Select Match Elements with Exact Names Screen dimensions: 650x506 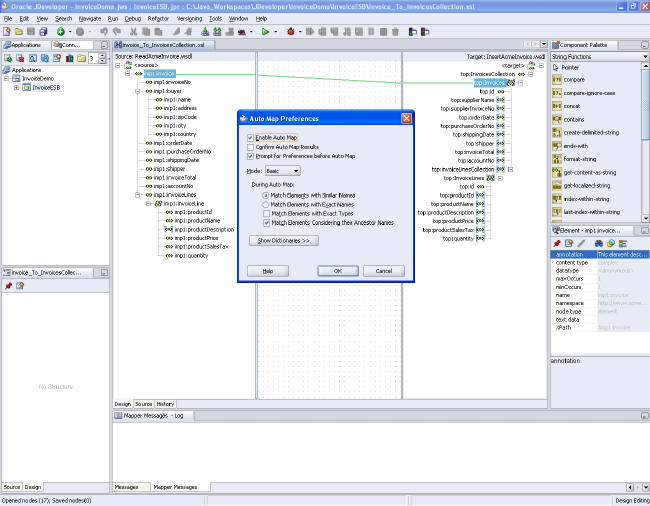[265, 203]
